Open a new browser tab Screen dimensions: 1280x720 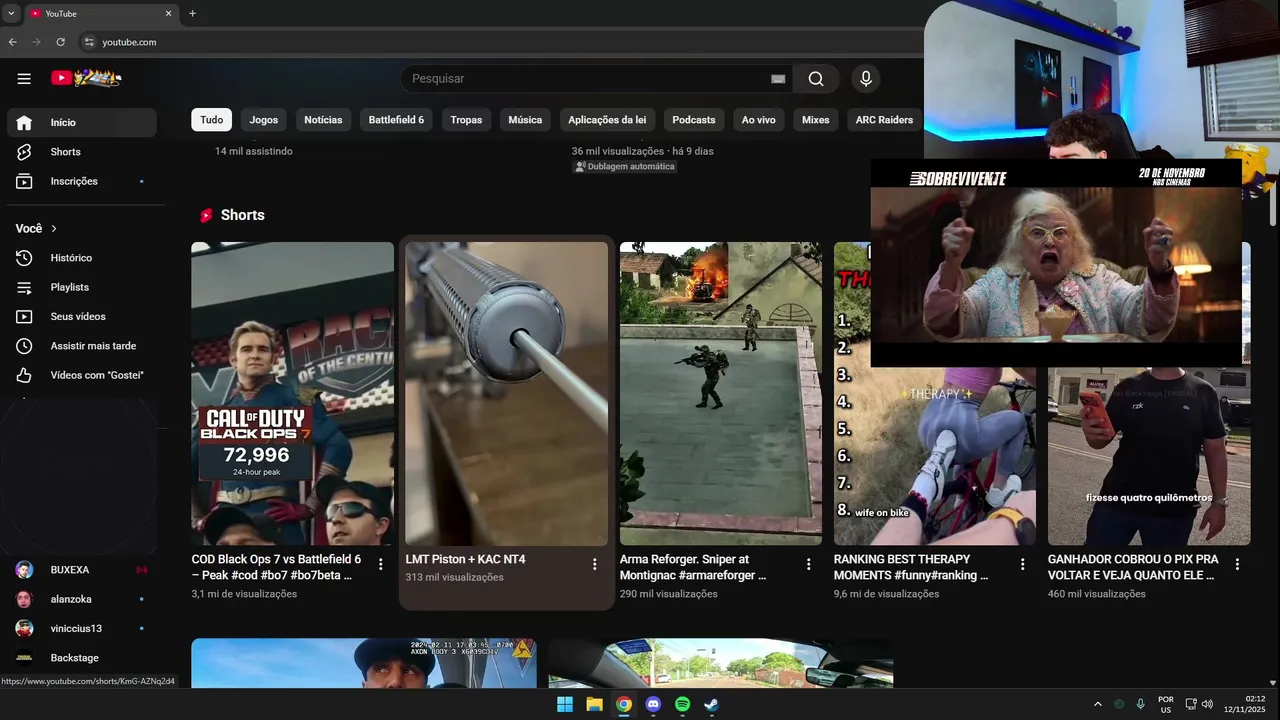coord(192,14)
